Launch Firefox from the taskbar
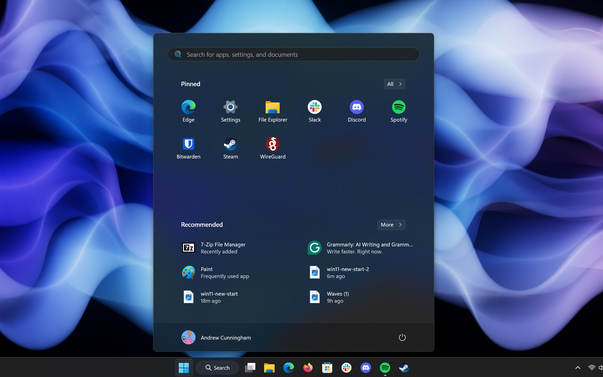Viewport: 603px width, 377px height. 308,368
